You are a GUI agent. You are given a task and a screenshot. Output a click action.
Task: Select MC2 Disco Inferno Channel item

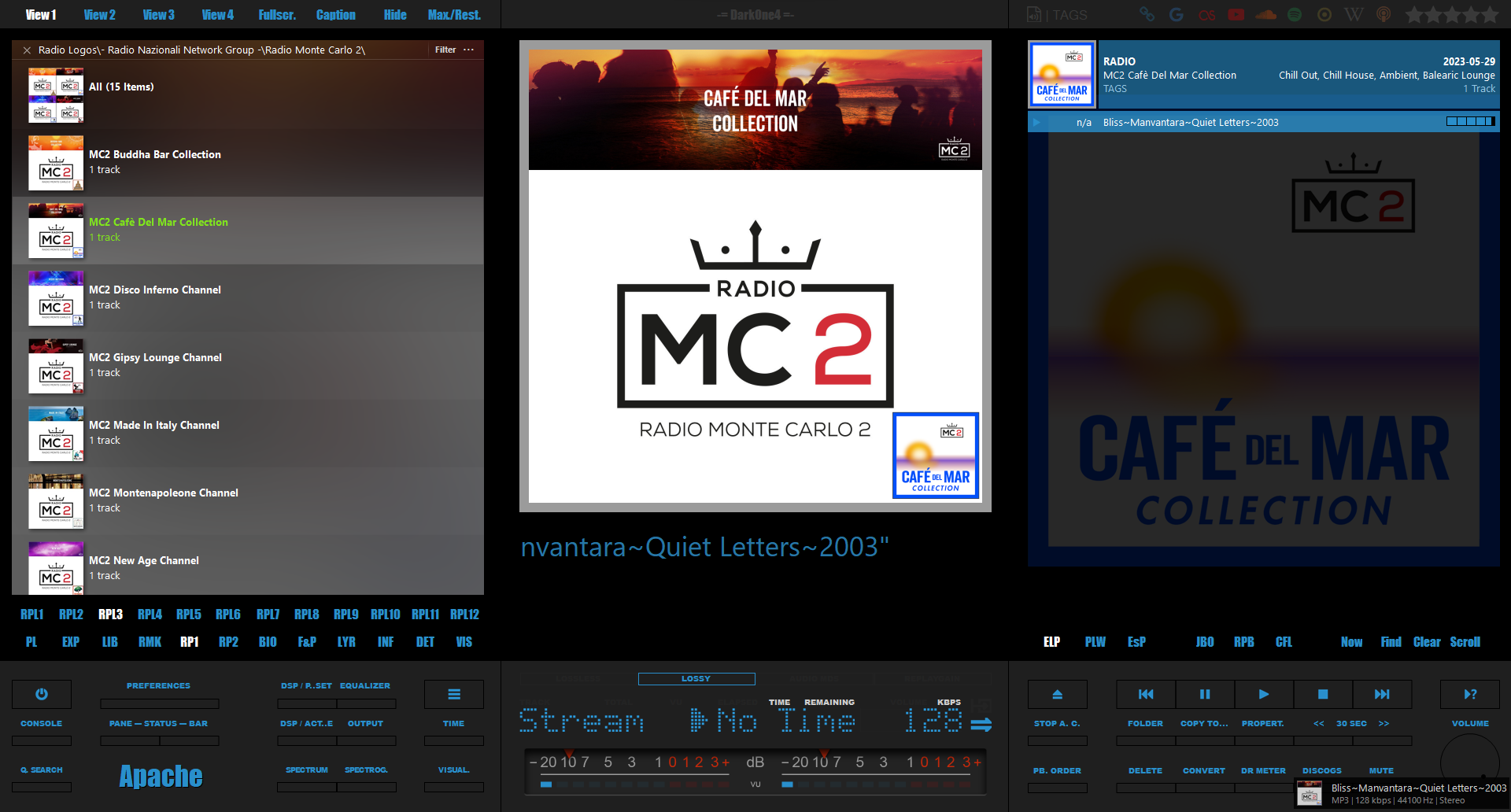(248, 298)
